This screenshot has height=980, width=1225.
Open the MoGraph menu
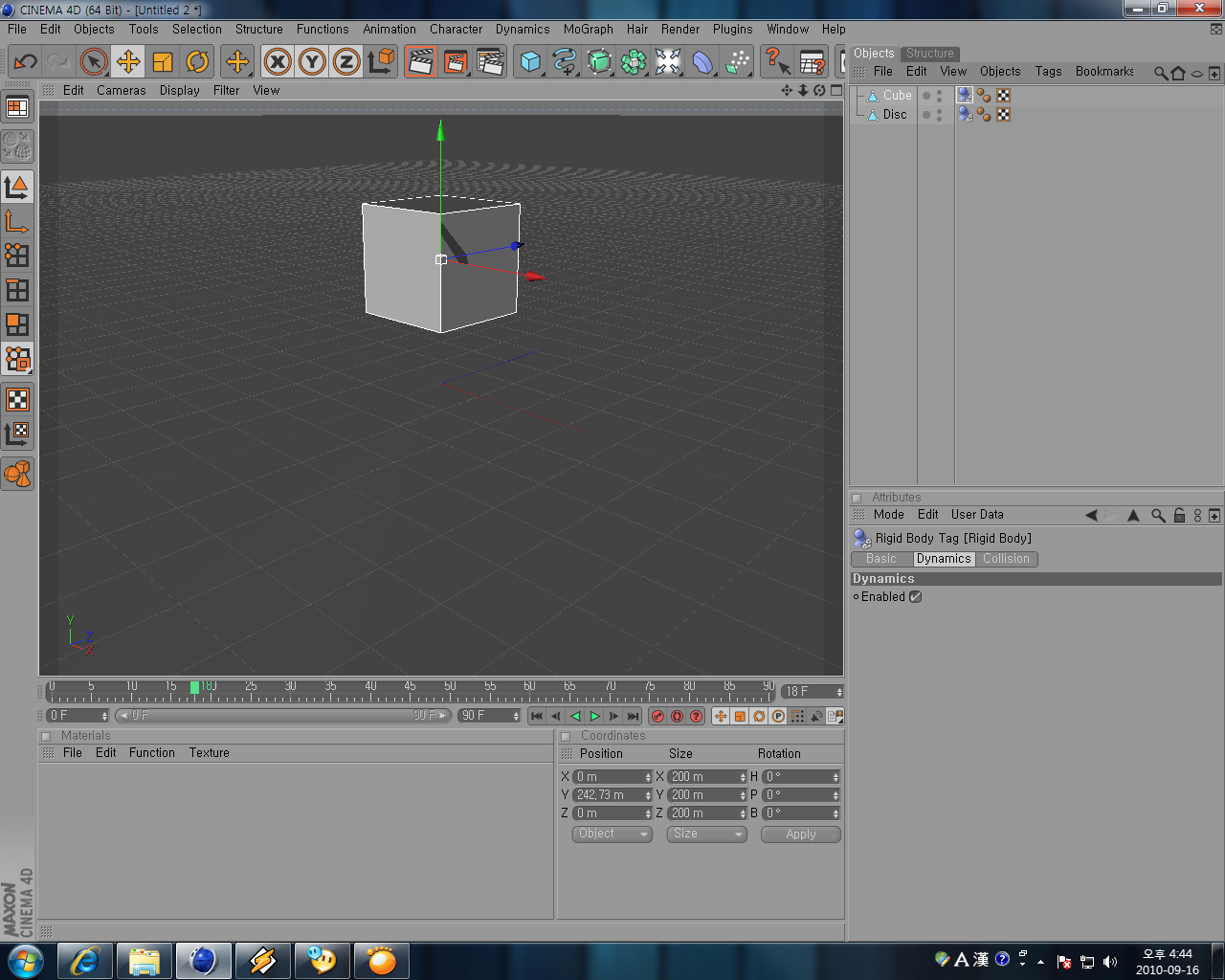click(588, 30)
